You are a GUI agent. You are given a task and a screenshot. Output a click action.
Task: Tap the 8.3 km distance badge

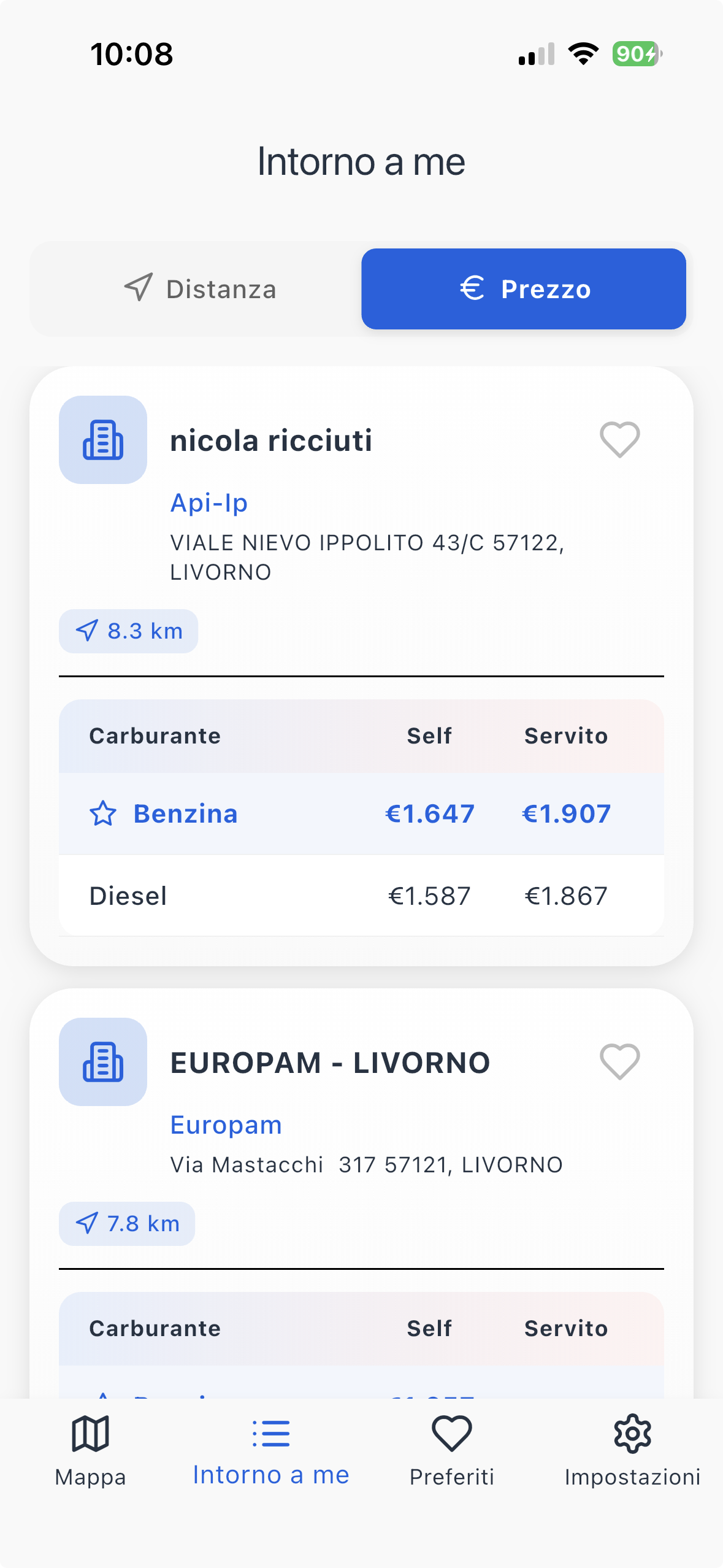[x=129, y=631]
